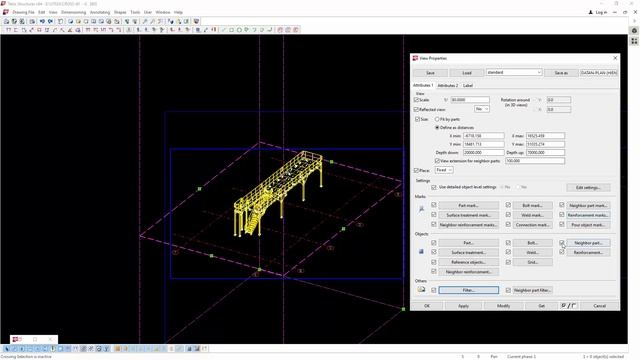Toggle the Place checkbox
Image resolution: width=640 pixels, height=360 pixels.
tap(416, 170)
